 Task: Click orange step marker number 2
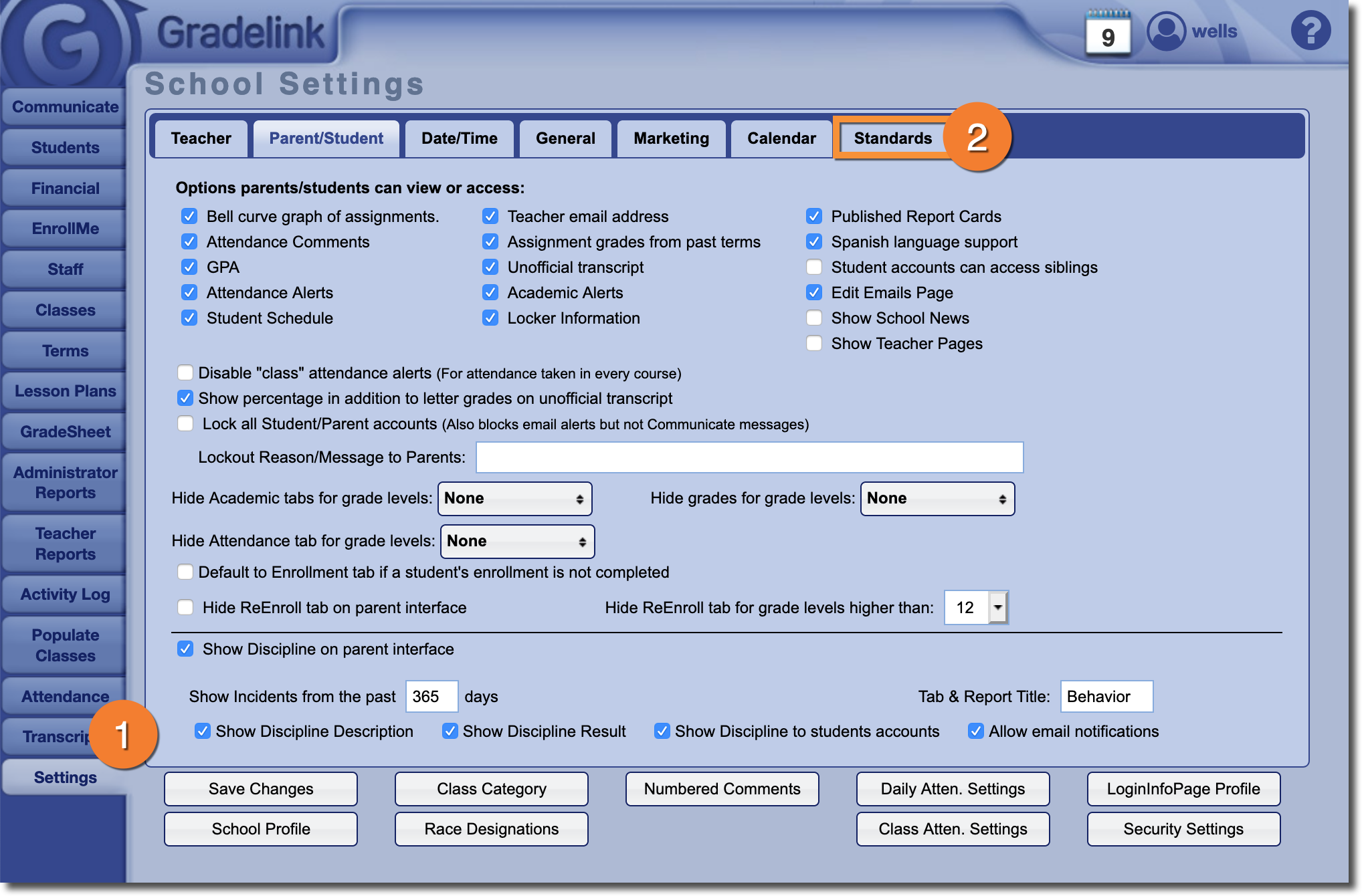click(x=977, y=138)
